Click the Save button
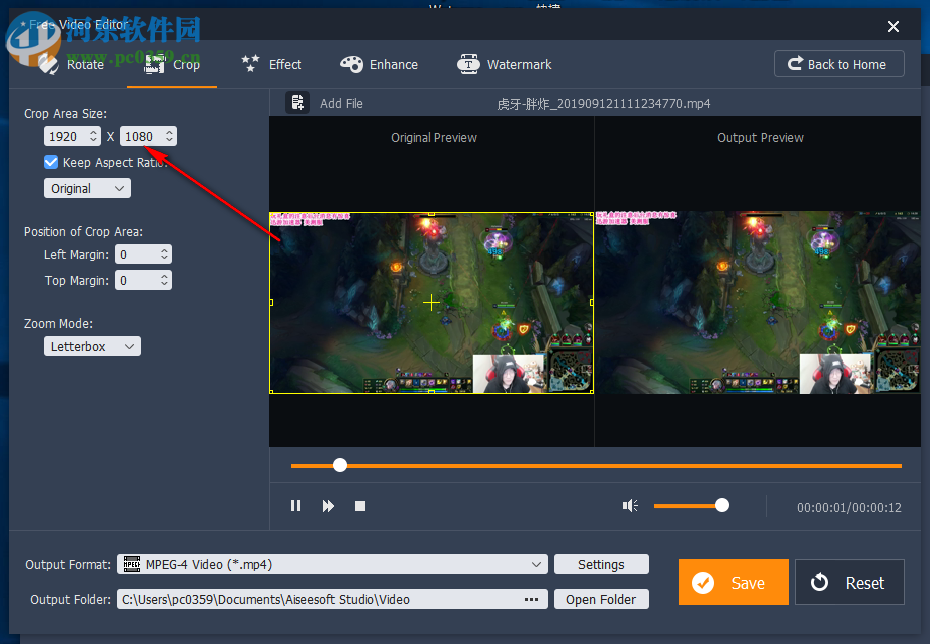The height and width of the screenshot is (644, 930). click(x=733, y=581)
